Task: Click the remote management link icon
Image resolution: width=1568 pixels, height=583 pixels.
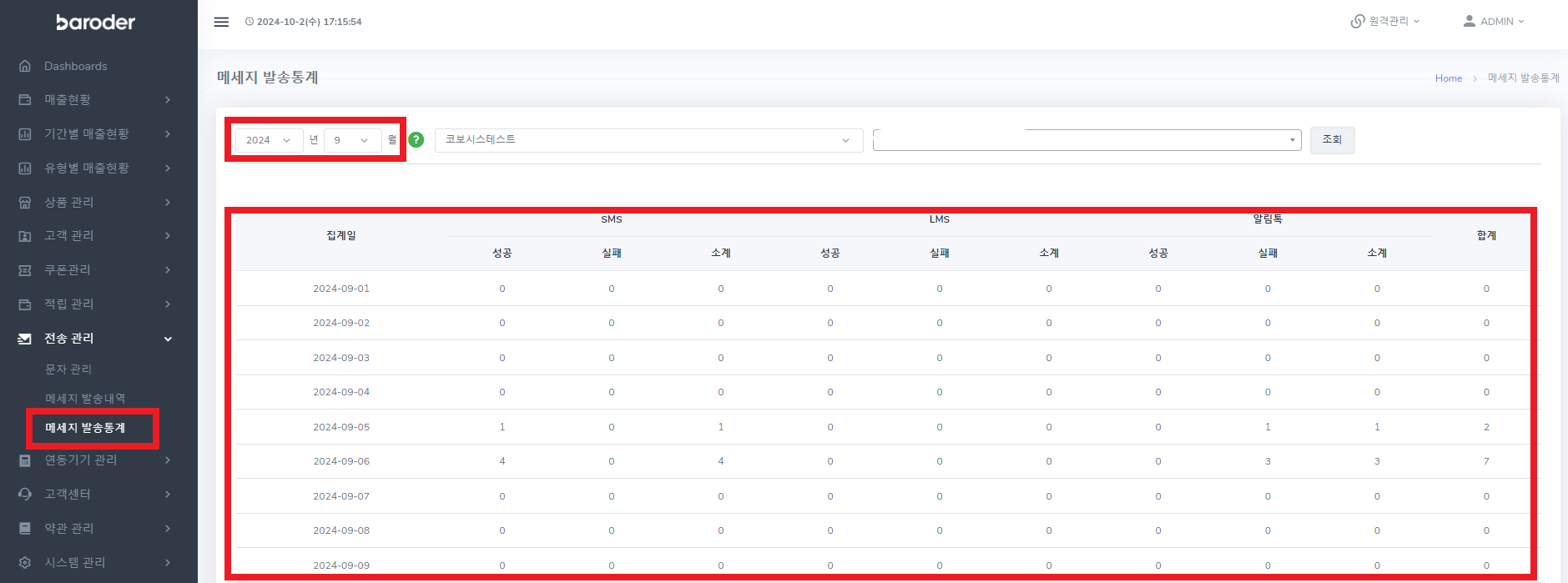Action: click(1358, 21)
